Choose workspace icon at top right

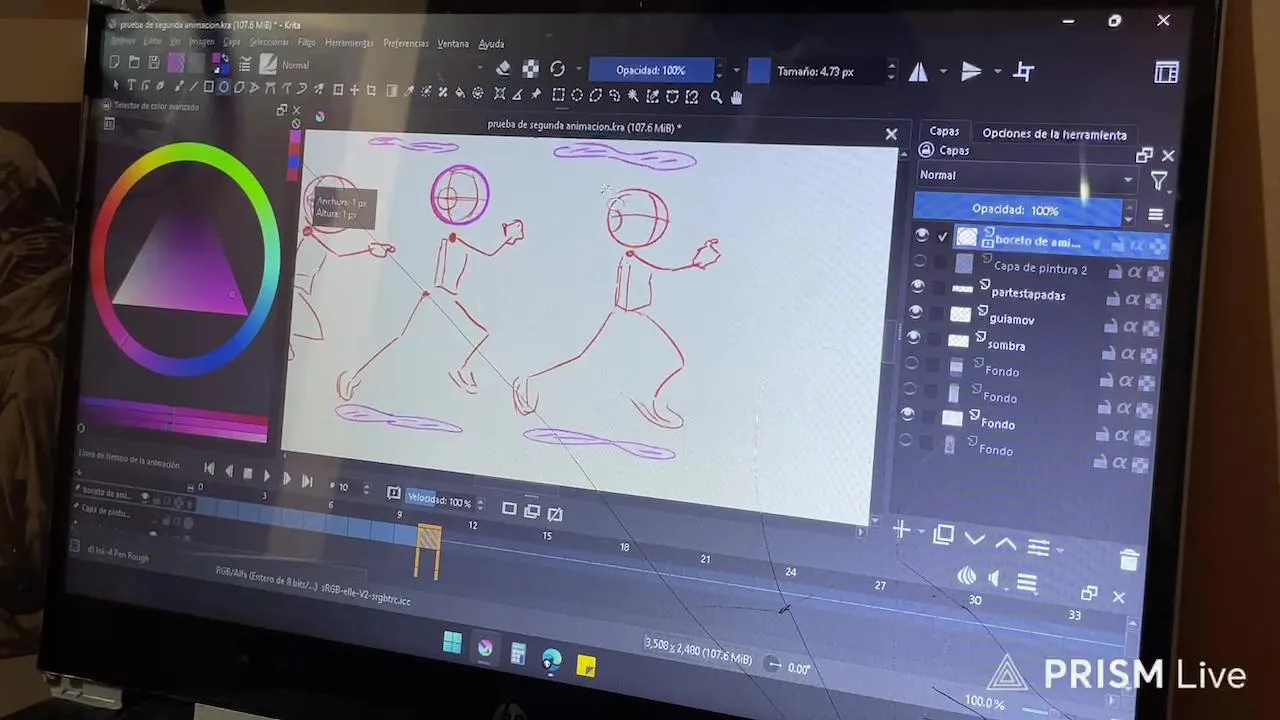(1166, 72)
